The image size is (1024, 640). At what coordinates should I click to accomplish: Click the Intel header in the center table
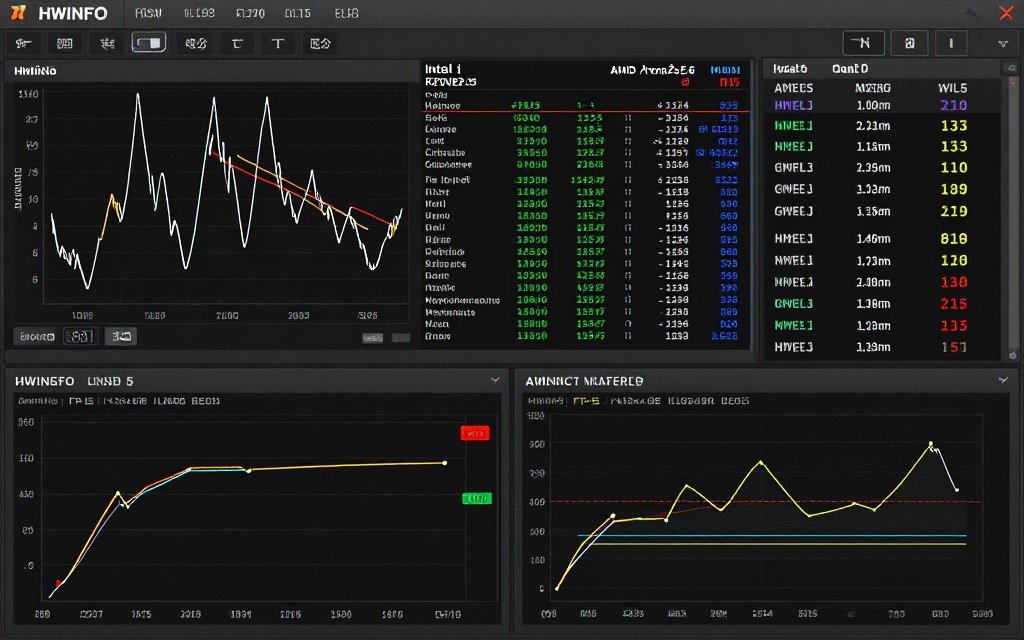click(x=443, y=69)
